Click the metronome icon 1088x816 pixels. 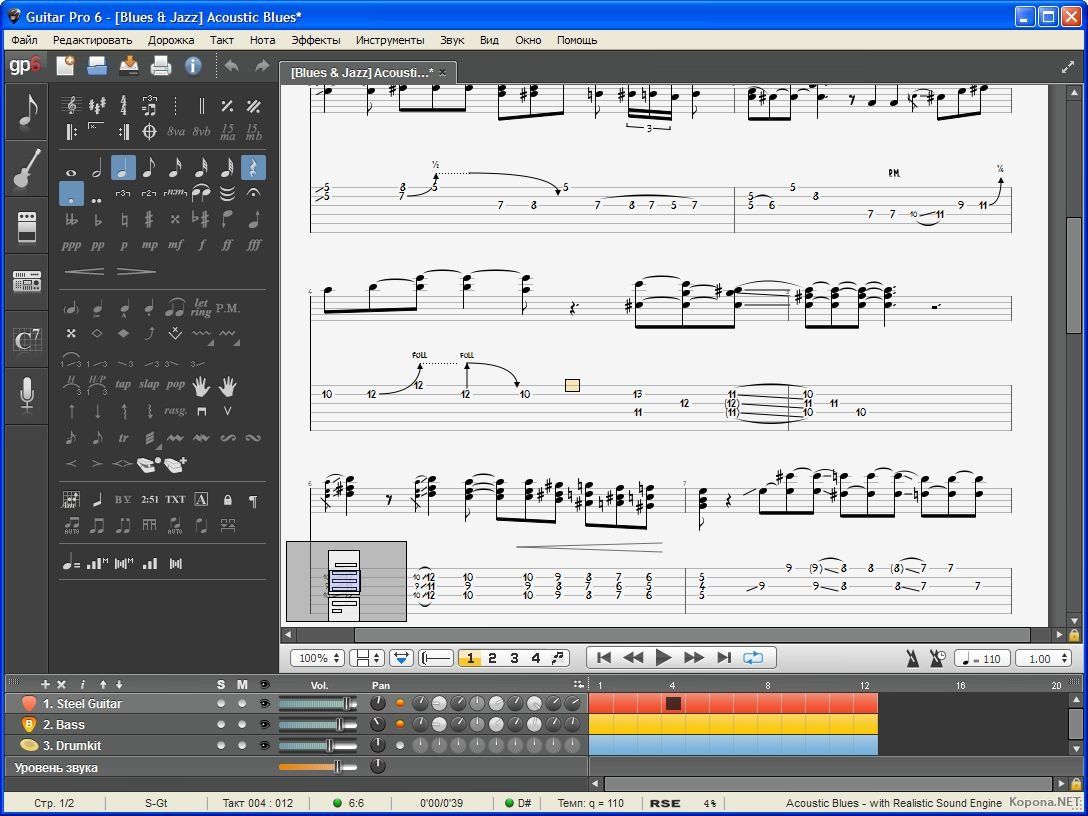point(913,658)
